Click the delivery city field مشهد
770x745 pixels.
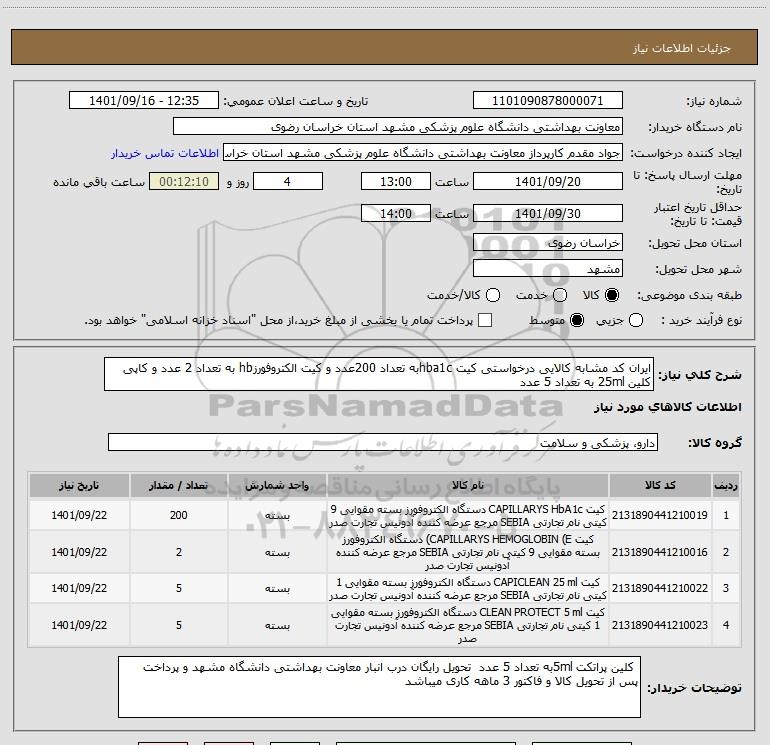point(548,269)
